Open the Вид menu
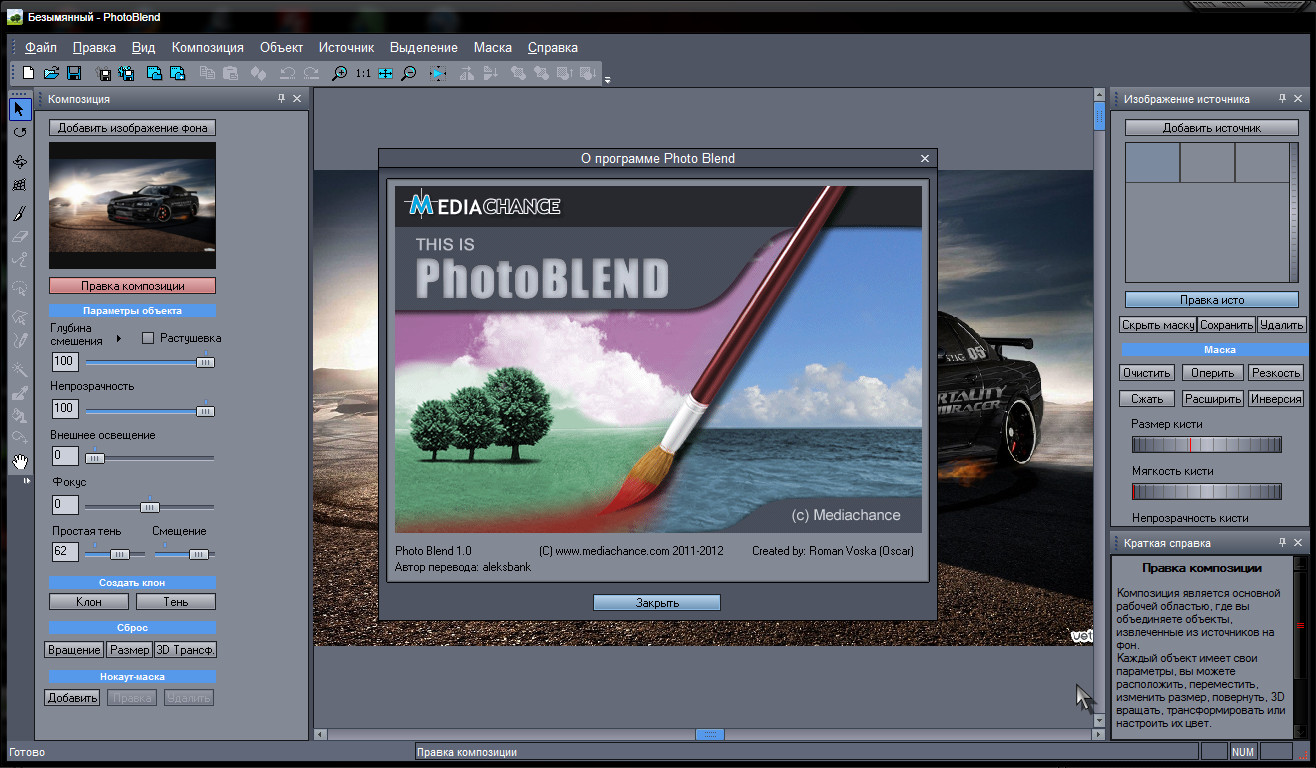The height and width of the screenshot is (768, 1316). [x=144, y=47]
